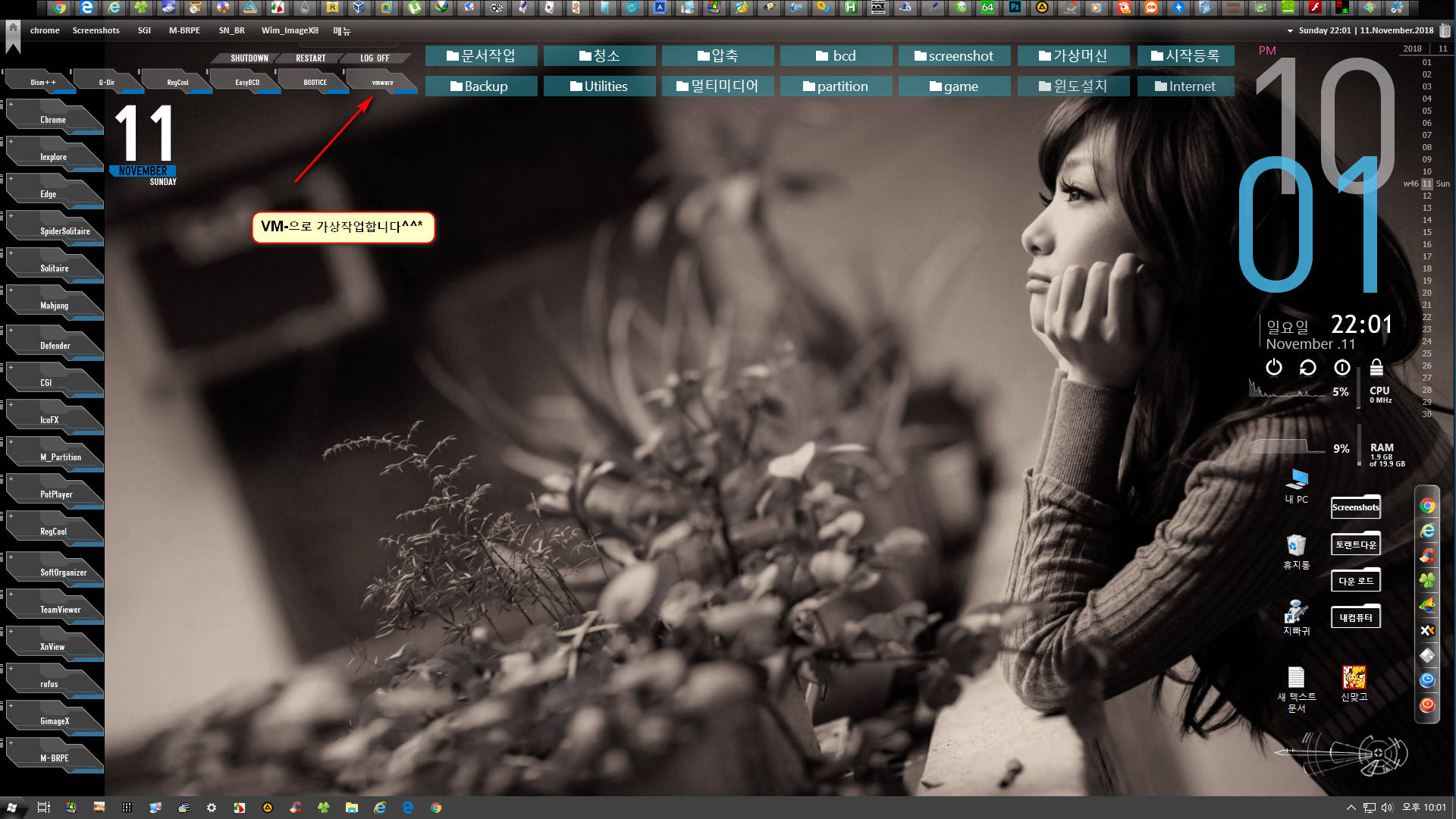Open the 가상머신 folder button
Viewport: 1456px width, 819px height.
1073,56
